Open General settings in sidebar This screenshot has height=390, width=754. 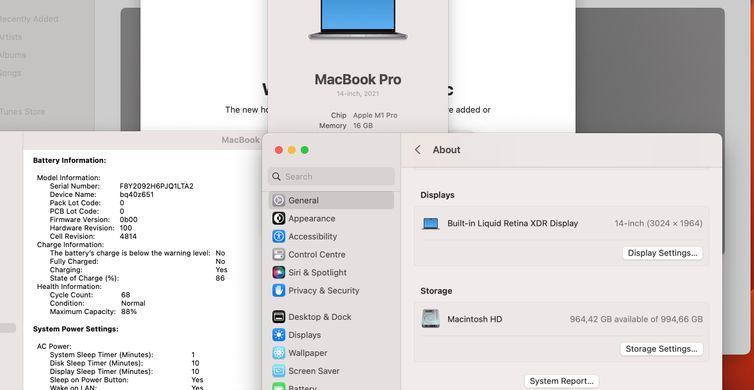point(331,200)
